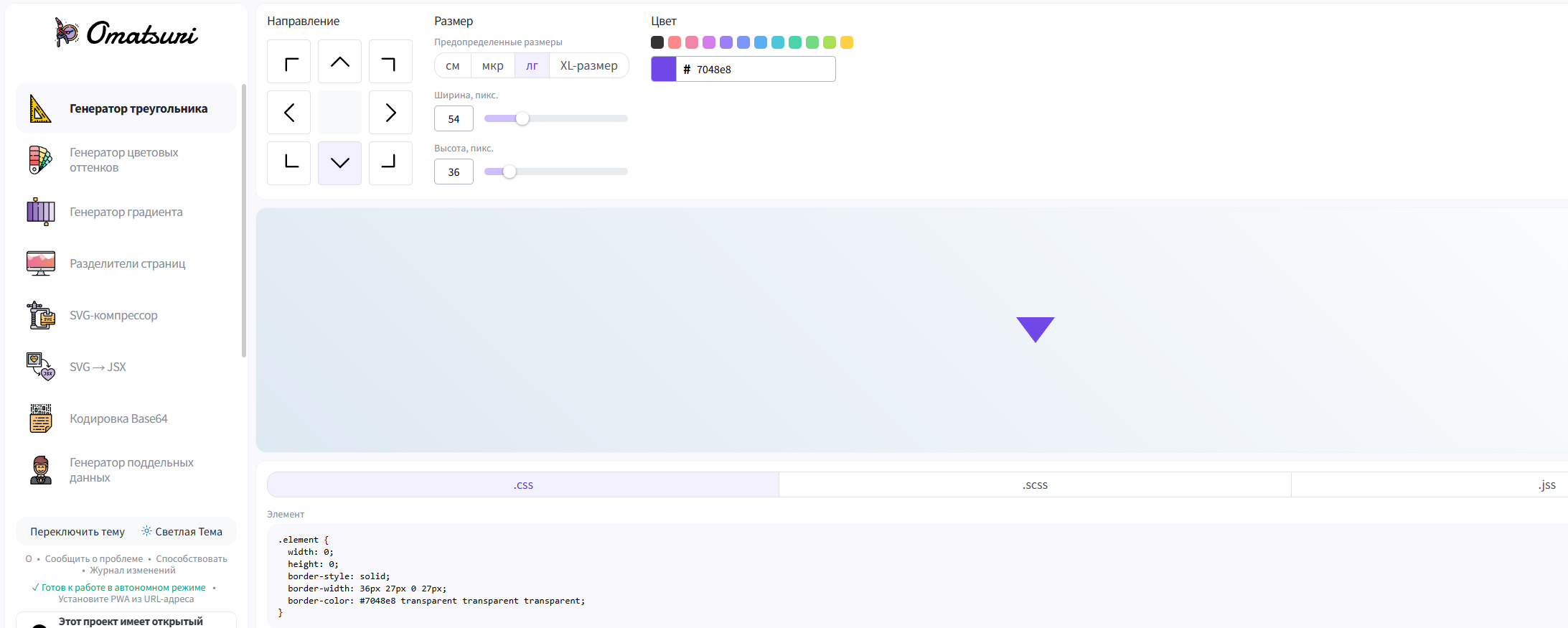
Task: Set triangle direction to top-right corner
Action: click(390, 62)
